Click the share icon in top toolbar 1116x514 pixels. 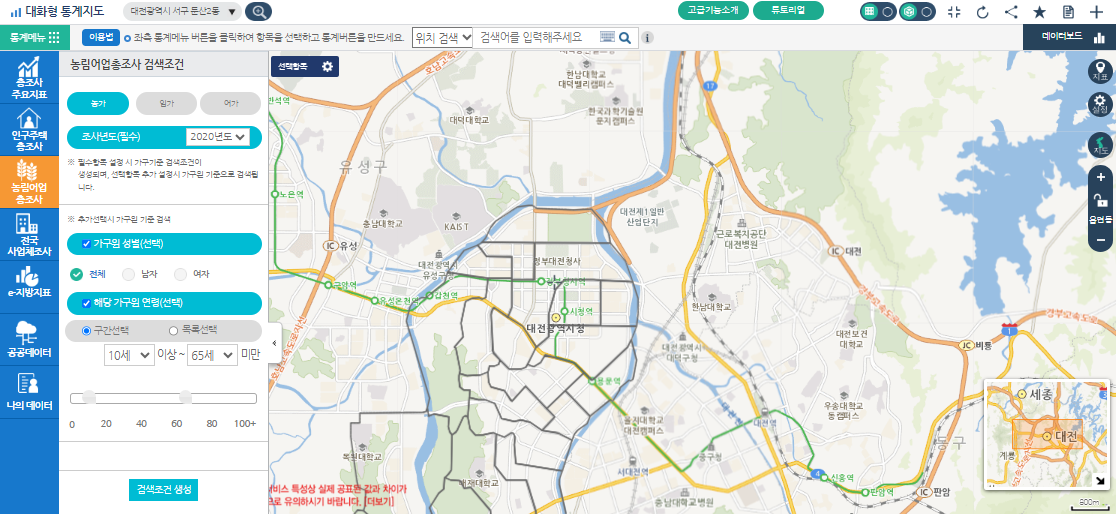click(x=1011, y=12)
